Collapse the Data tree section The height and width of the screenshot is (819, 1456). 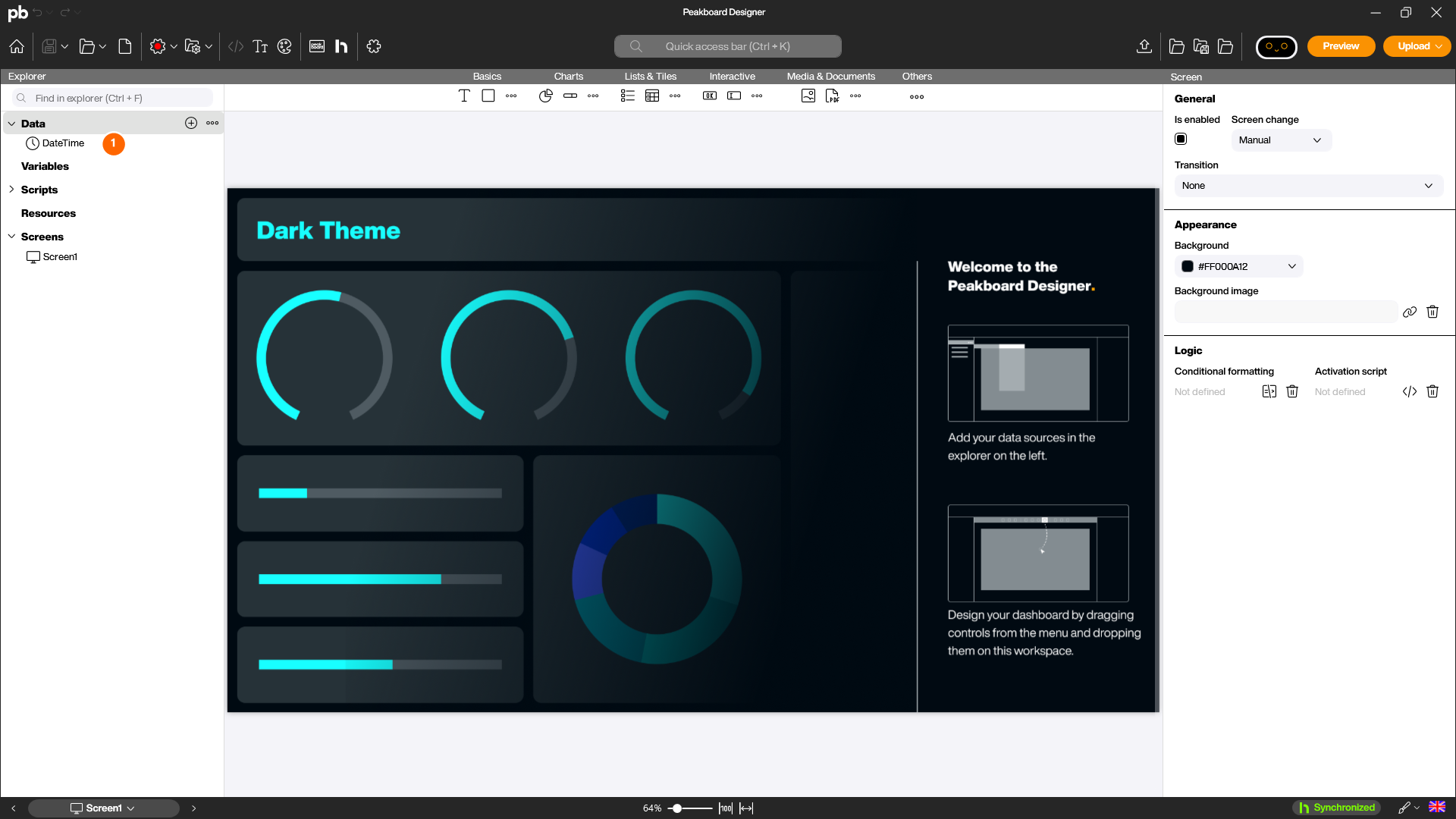tap(11, 124)
